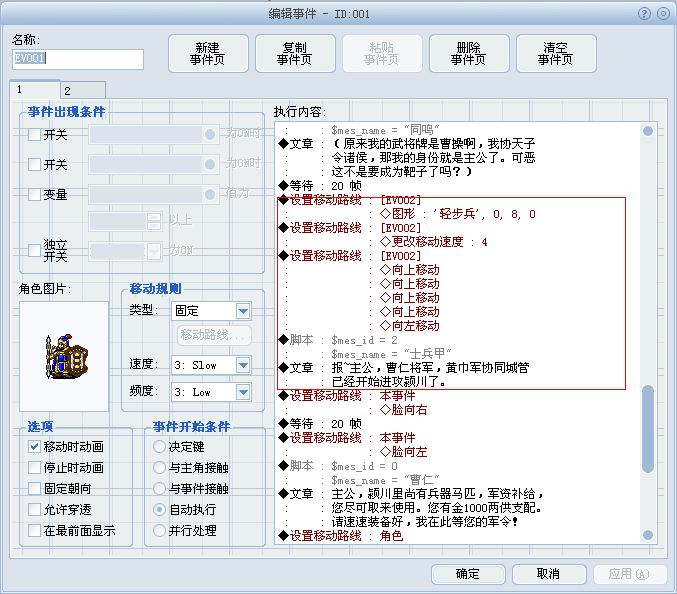Close the event editor window
The height and width of the screenshot is (594, 677).
pyautogui.click(x=663, y=14)
